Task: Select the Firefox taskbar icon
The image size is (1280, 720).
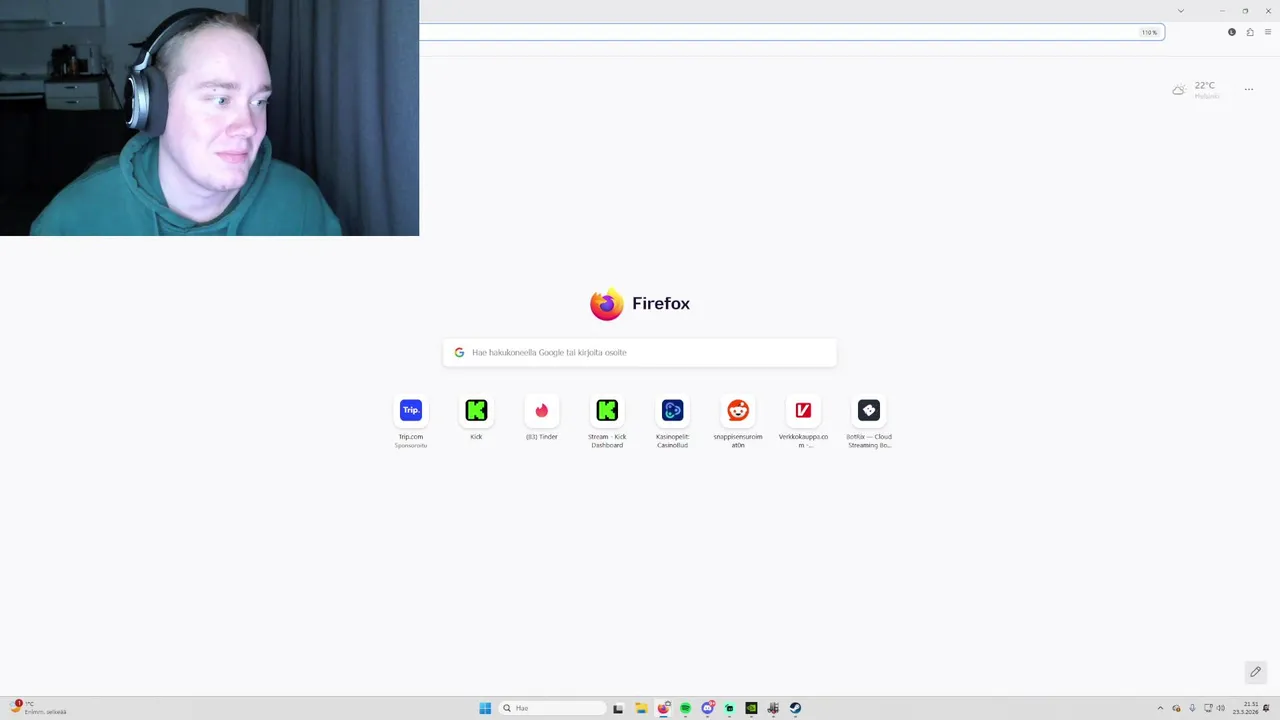Action: [663, 708]
